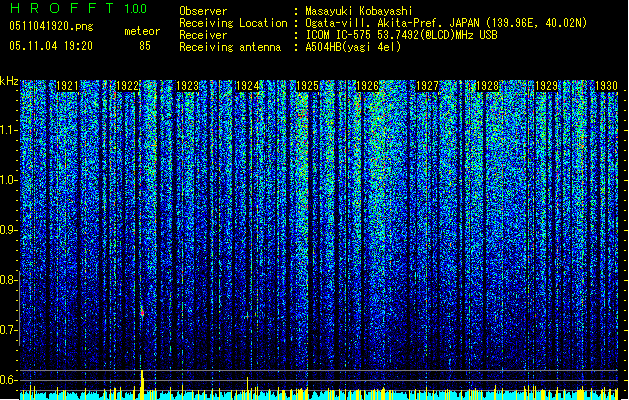
Task: Click the antenna text A504HB(yagi 4el)
Action: pos(353,47)
